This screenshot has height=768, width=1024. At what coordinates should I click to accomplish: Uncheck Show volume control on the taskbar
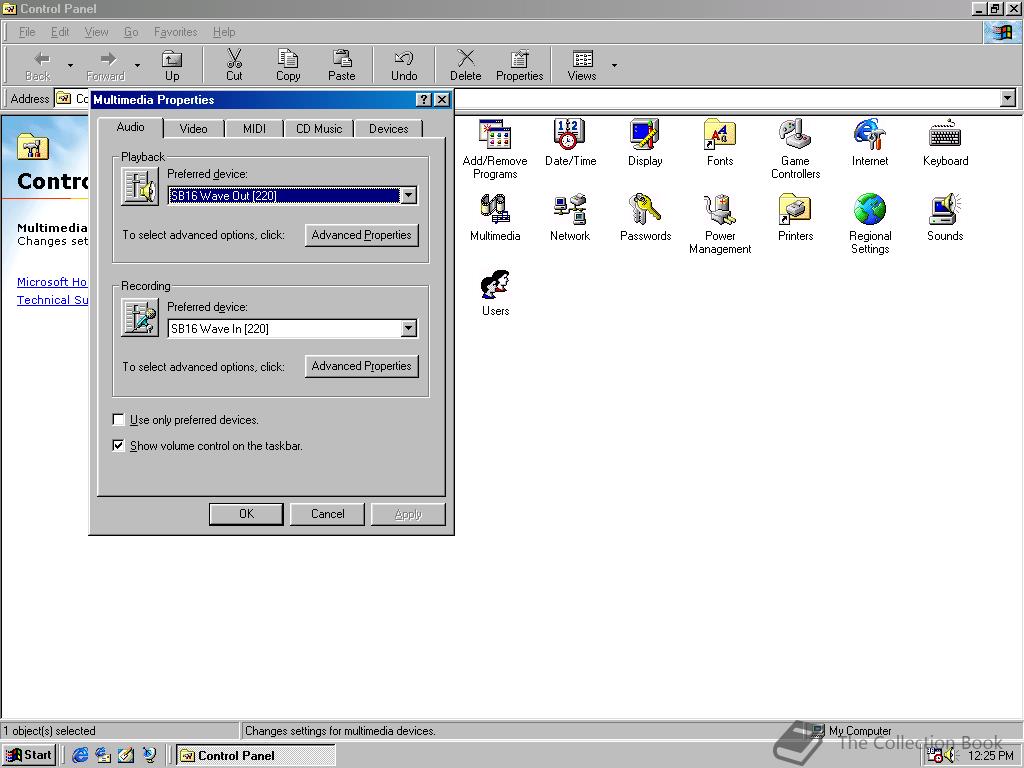(x=118, y=445)
